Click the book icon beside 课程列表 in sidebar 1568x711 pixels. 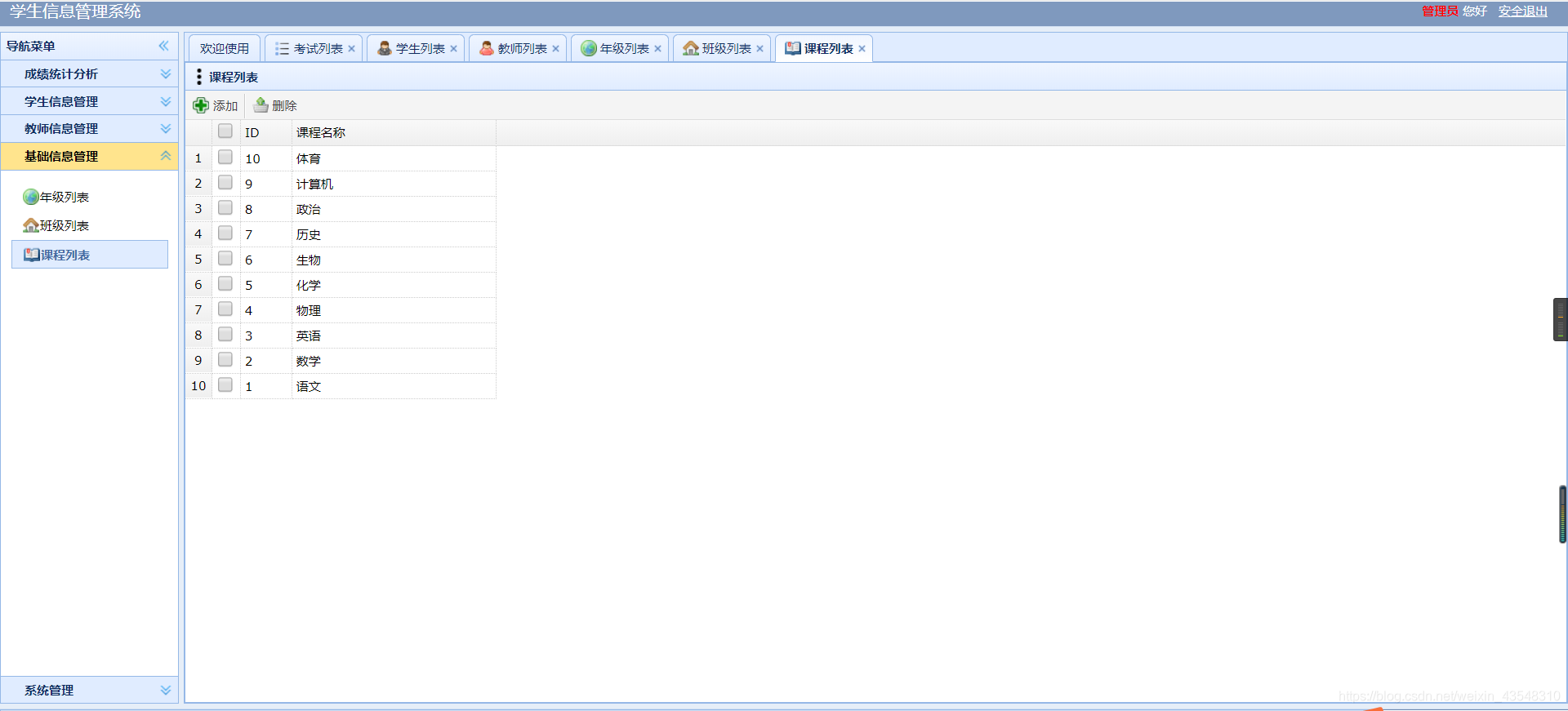coord(32,255)
